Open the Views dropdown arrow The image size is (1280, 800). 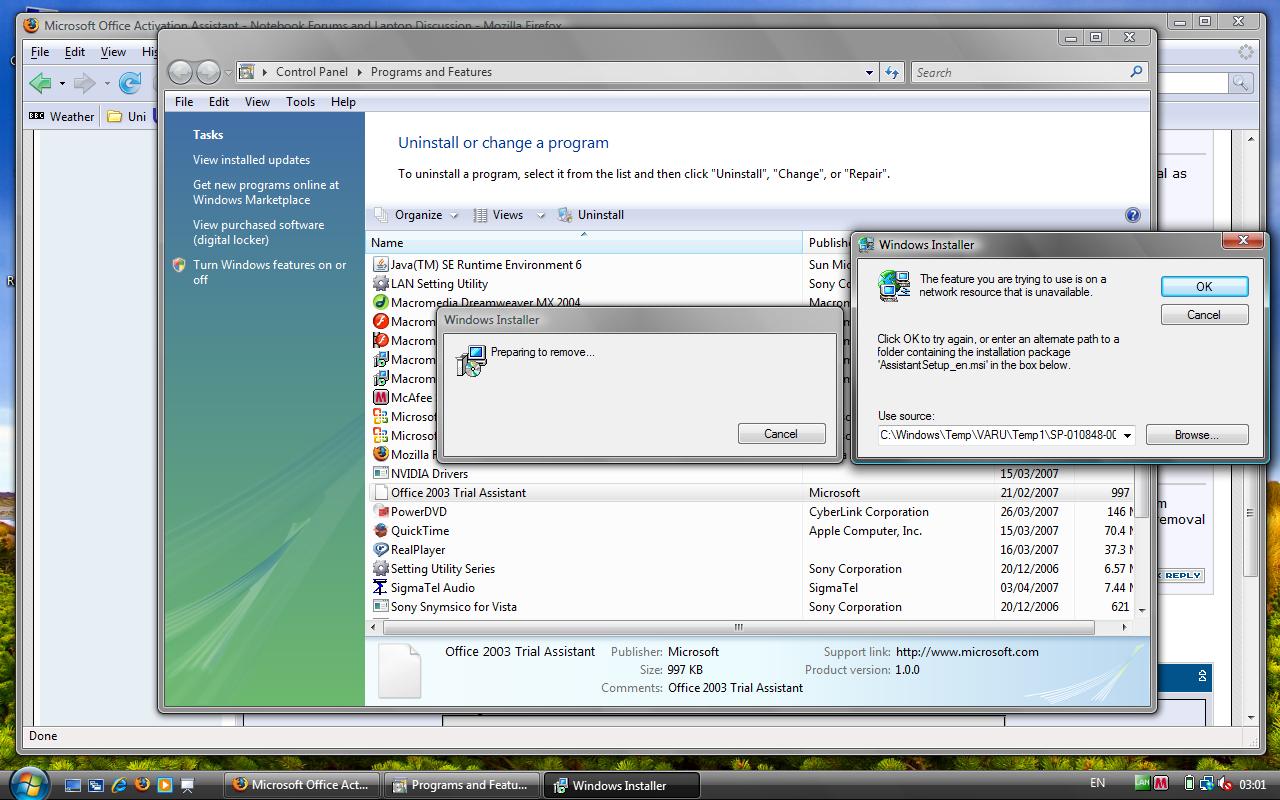click(541, 215)
